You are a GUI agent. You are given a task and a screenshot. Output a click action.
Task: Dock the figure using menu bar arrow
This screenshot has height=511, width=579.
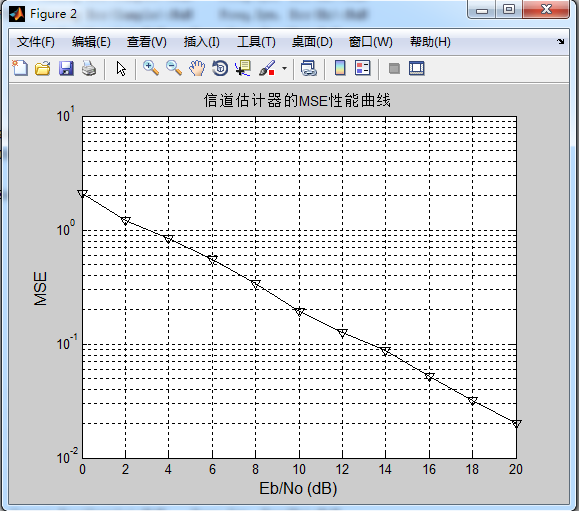561,41
